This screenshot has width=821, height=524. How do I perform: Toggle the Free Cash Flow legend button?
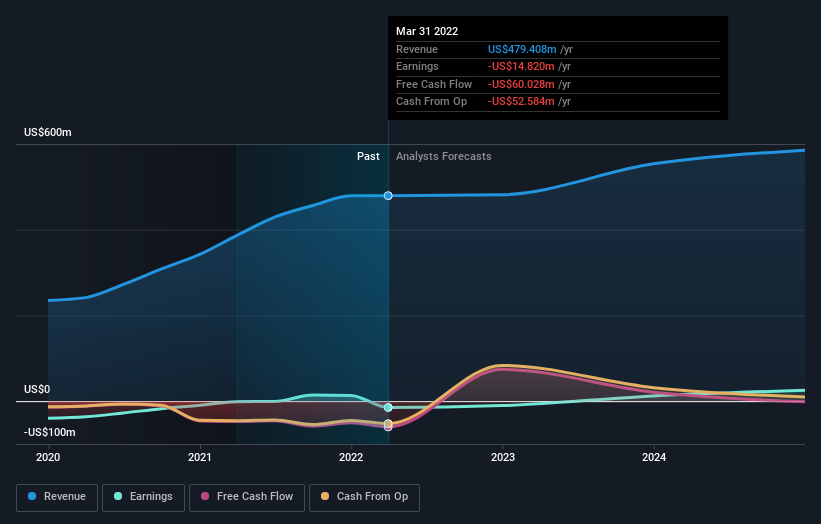point(247,497)
